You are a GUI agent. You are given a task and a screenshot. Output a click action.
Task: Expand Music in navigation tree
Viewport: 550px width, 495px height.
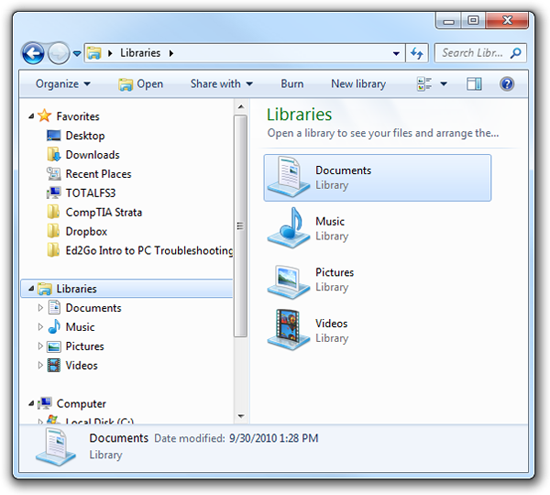40,327
